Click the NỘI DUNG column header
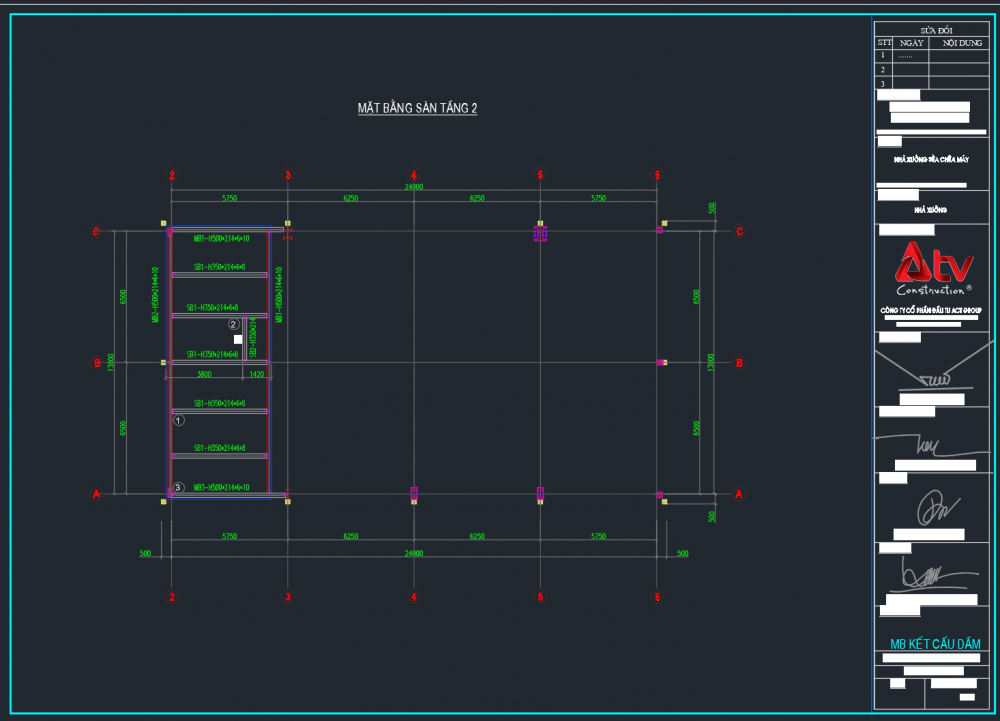 [958, 44]
